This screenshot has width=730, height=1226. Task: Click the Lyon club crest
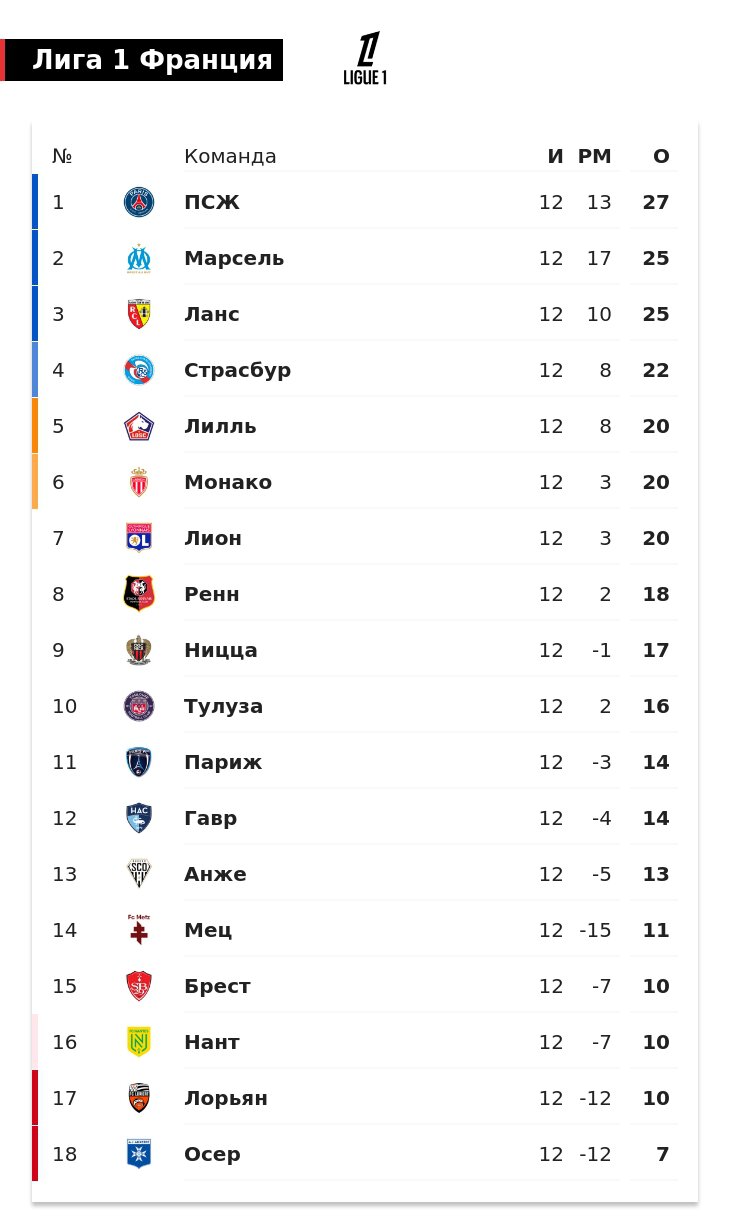point(139,539)
